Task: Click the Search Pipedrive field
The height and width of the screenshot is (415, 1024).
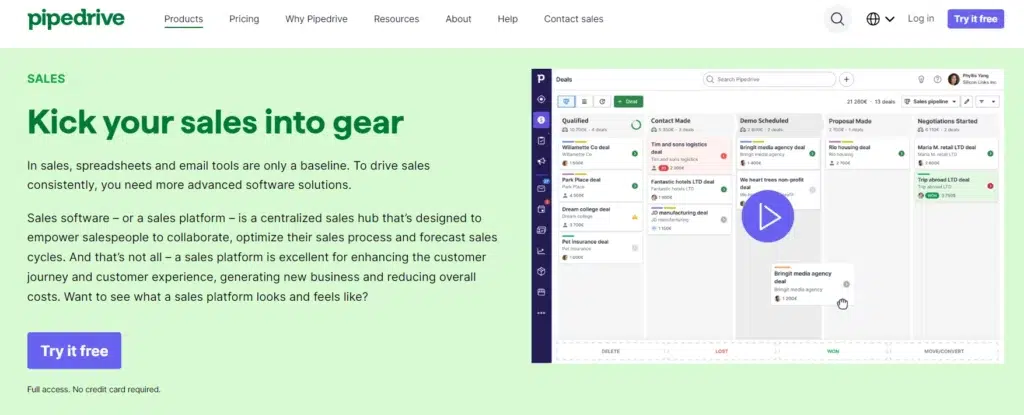Action: 769,79
